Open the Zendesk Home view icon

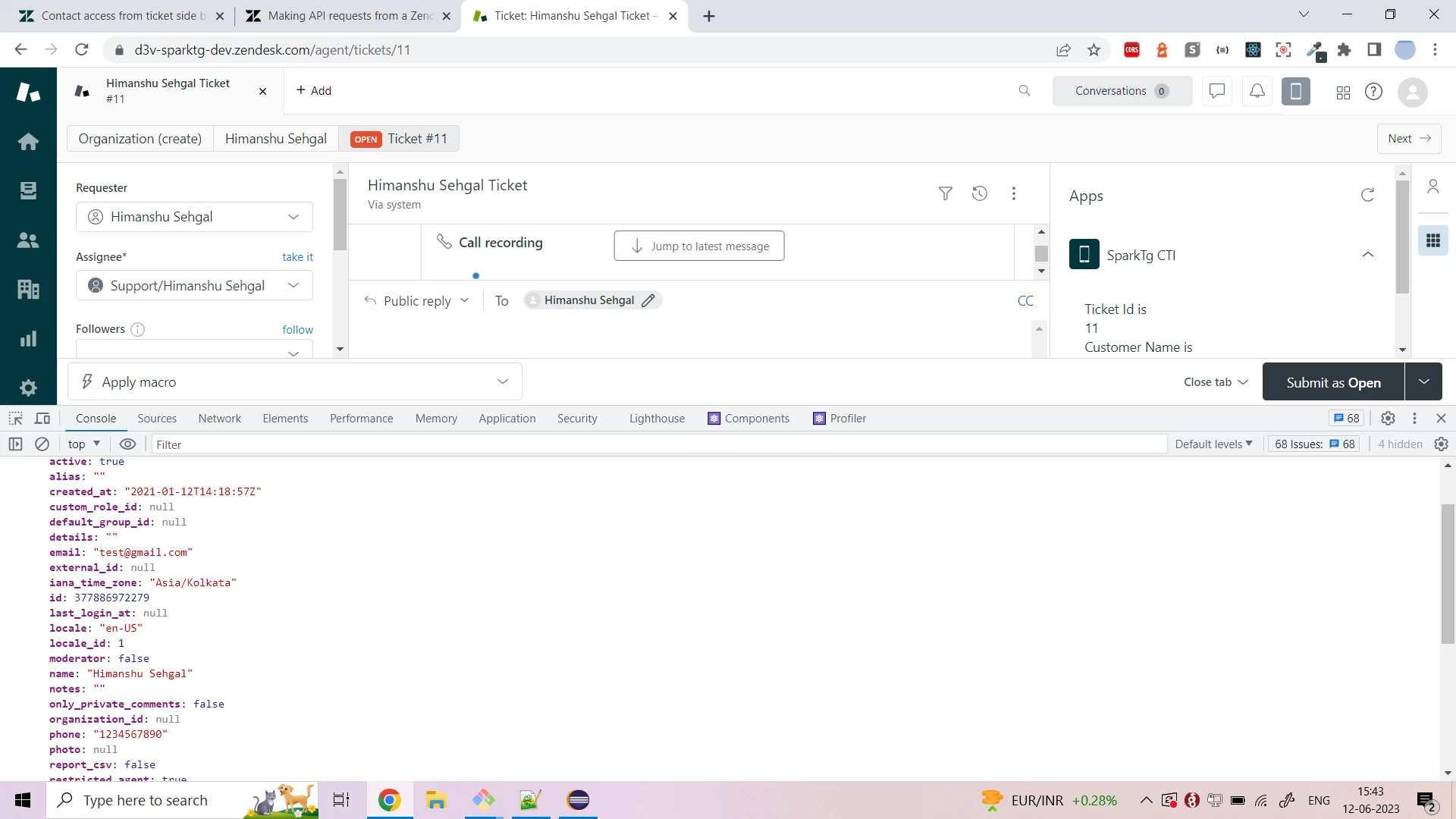click(28, 142)
